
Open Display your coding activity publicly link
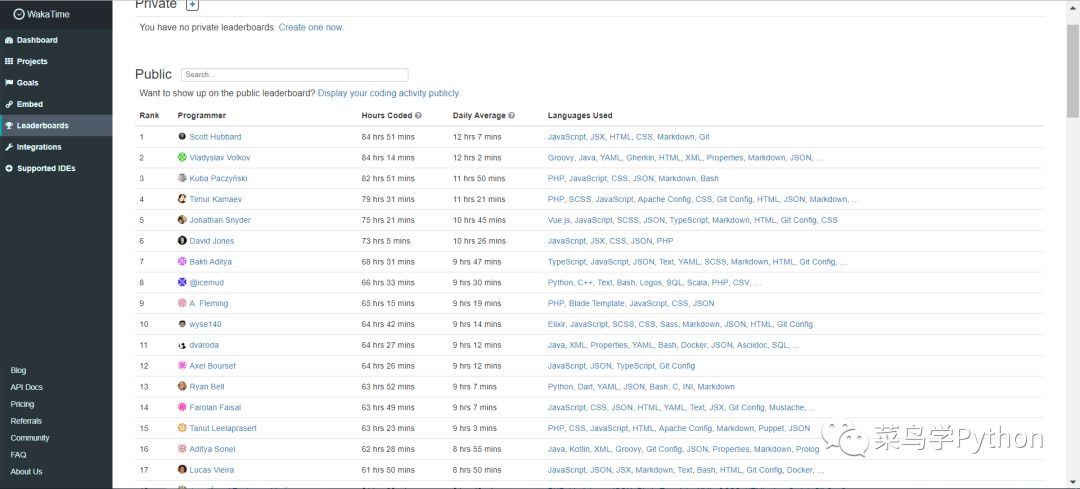point(389,93)
